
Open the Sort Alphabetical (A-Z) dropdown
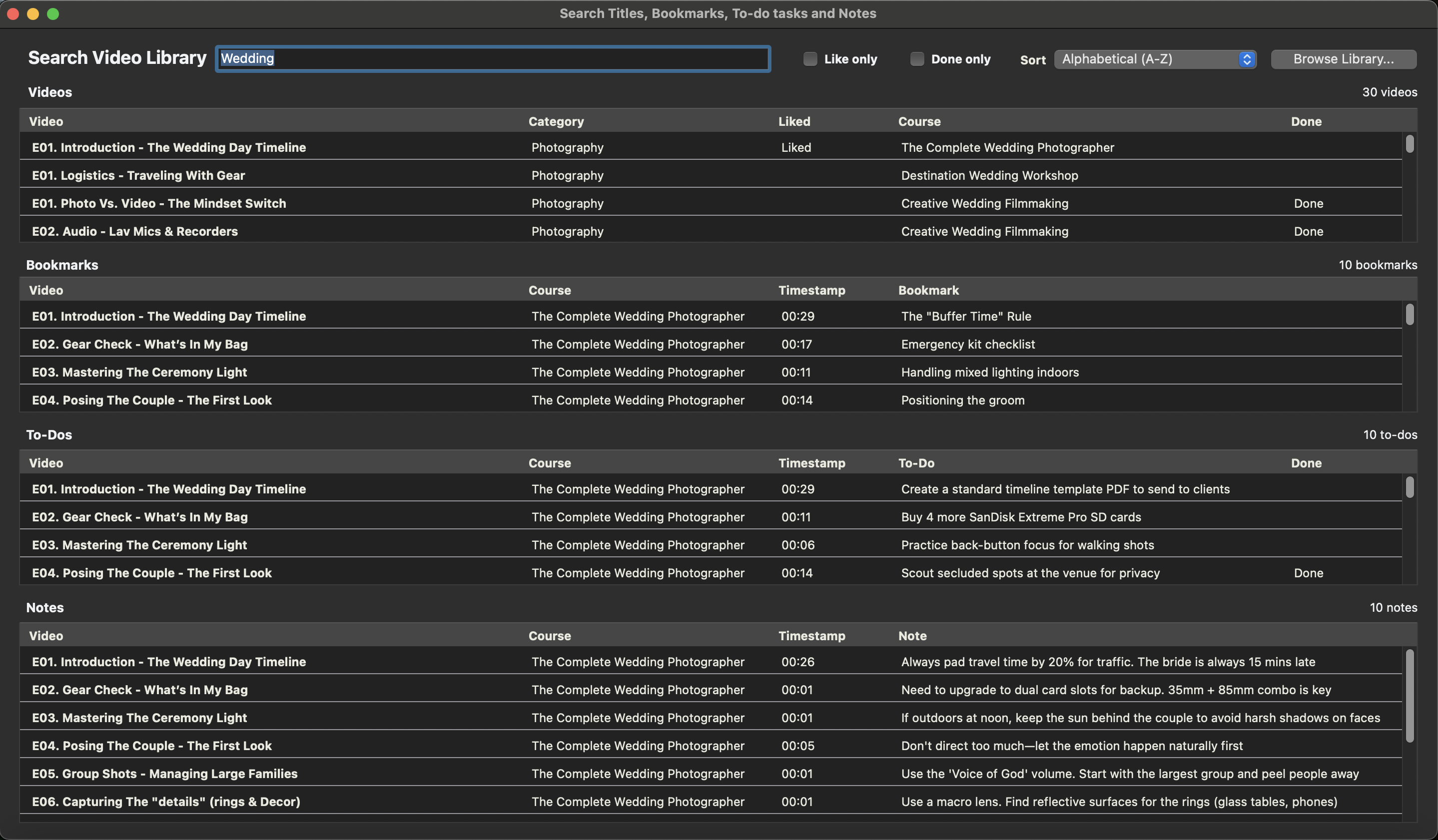(x=1155, y=59)
